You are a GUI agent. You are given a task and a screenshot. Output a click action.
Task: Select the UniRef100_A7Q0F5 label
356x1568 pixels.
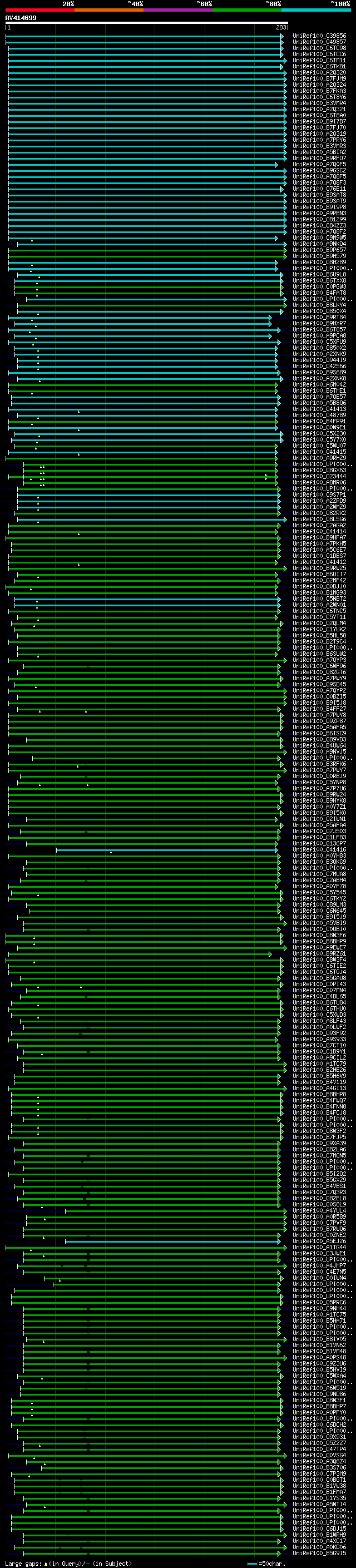(319, 164)
